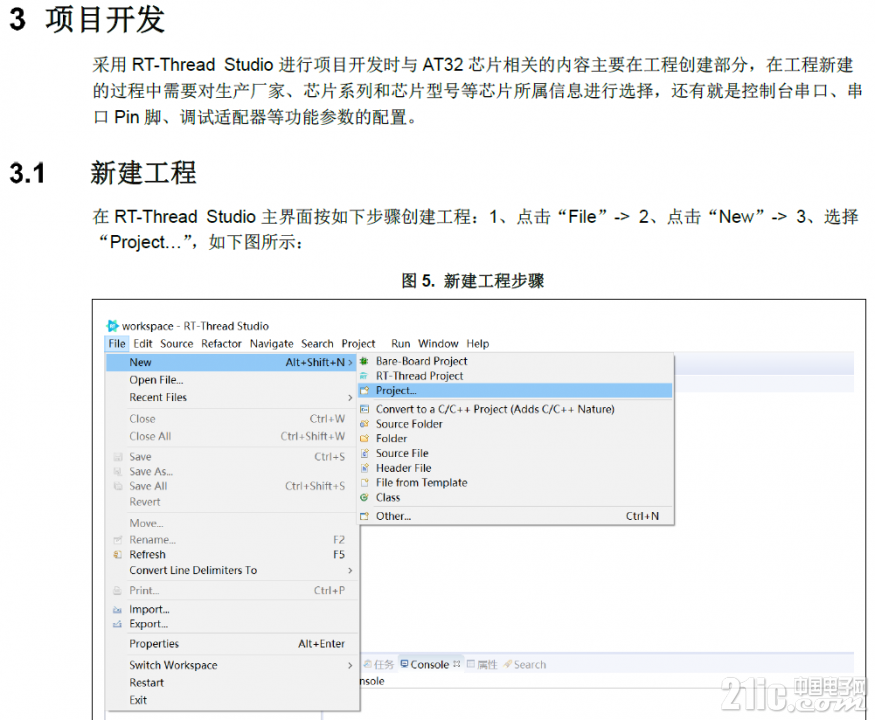Select RT-Thread Project in New submenu
875x720 pixels.
[515, 376]
